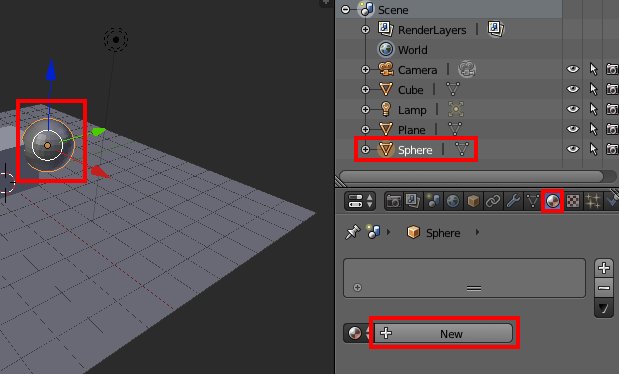Open the Object properties tab
Image resolution: width=619 pixels, height=374 pixels.
tap(473, 201)
